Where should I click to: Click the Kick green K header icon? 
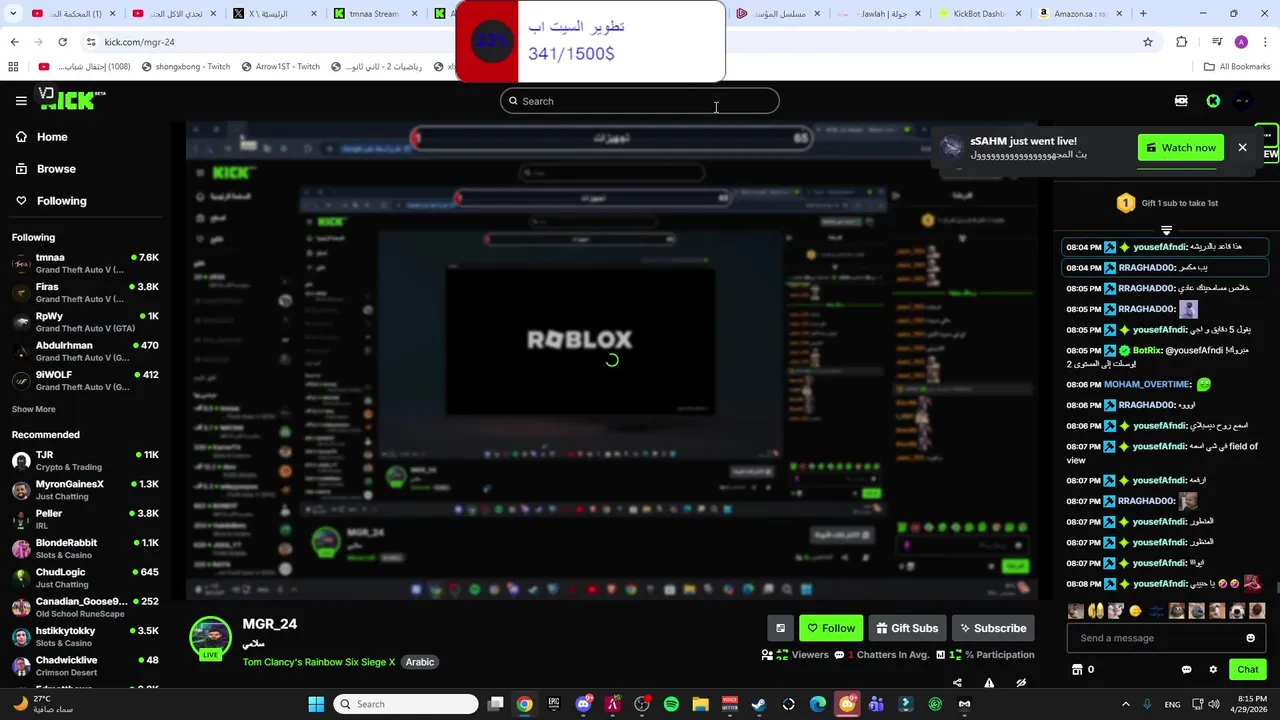(x=1213, y=101)
